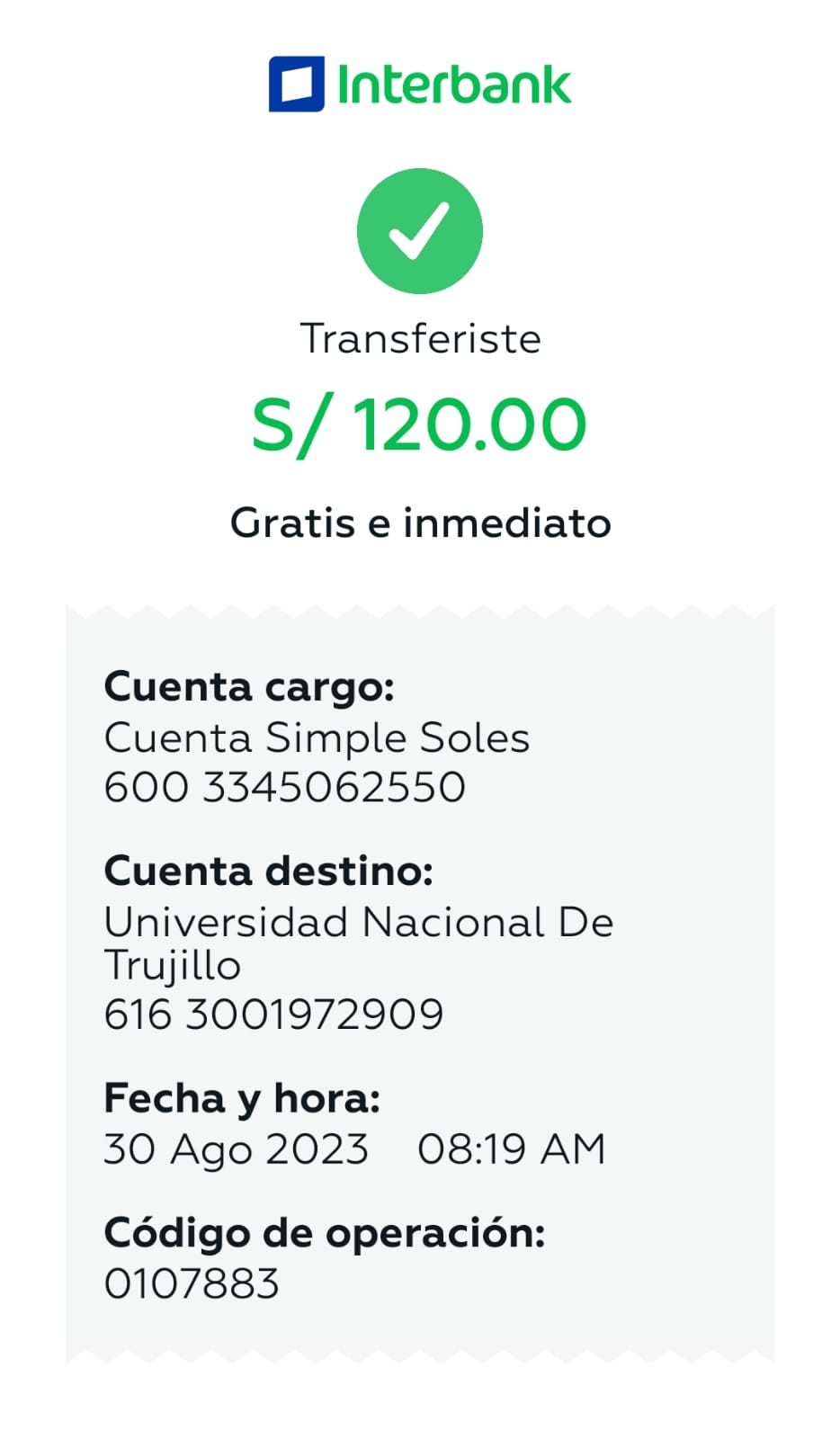Click the Fecha y hora label
This screenshot has height=1439, width=840.
pyautogui.click(x=242, y=1098)
